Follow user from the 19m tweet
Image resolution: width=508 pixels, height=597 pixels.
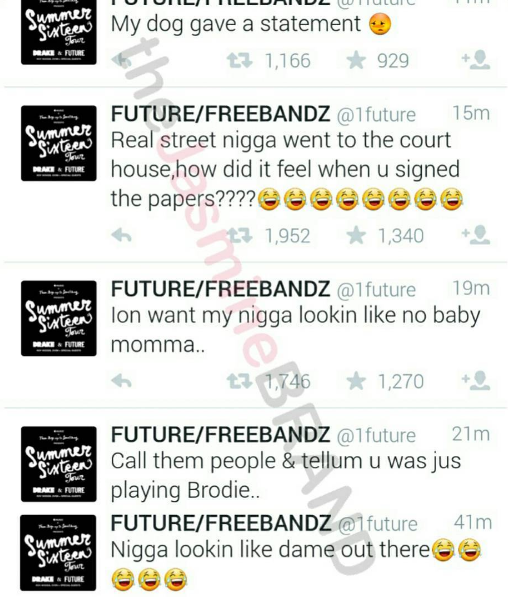(476, 380)
